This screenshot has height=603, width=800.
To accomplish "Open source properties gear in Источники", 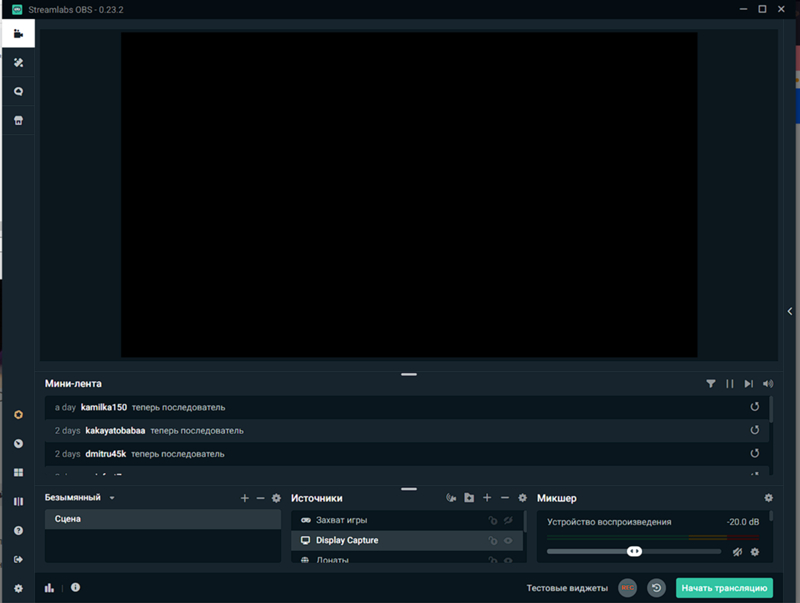I will coord(522,498).
